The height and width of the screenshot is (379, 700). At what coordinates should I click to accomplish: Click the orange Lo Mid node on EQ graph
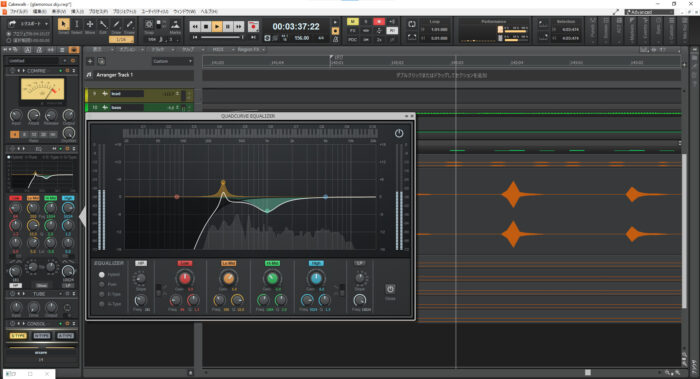[x=223, y=182]
